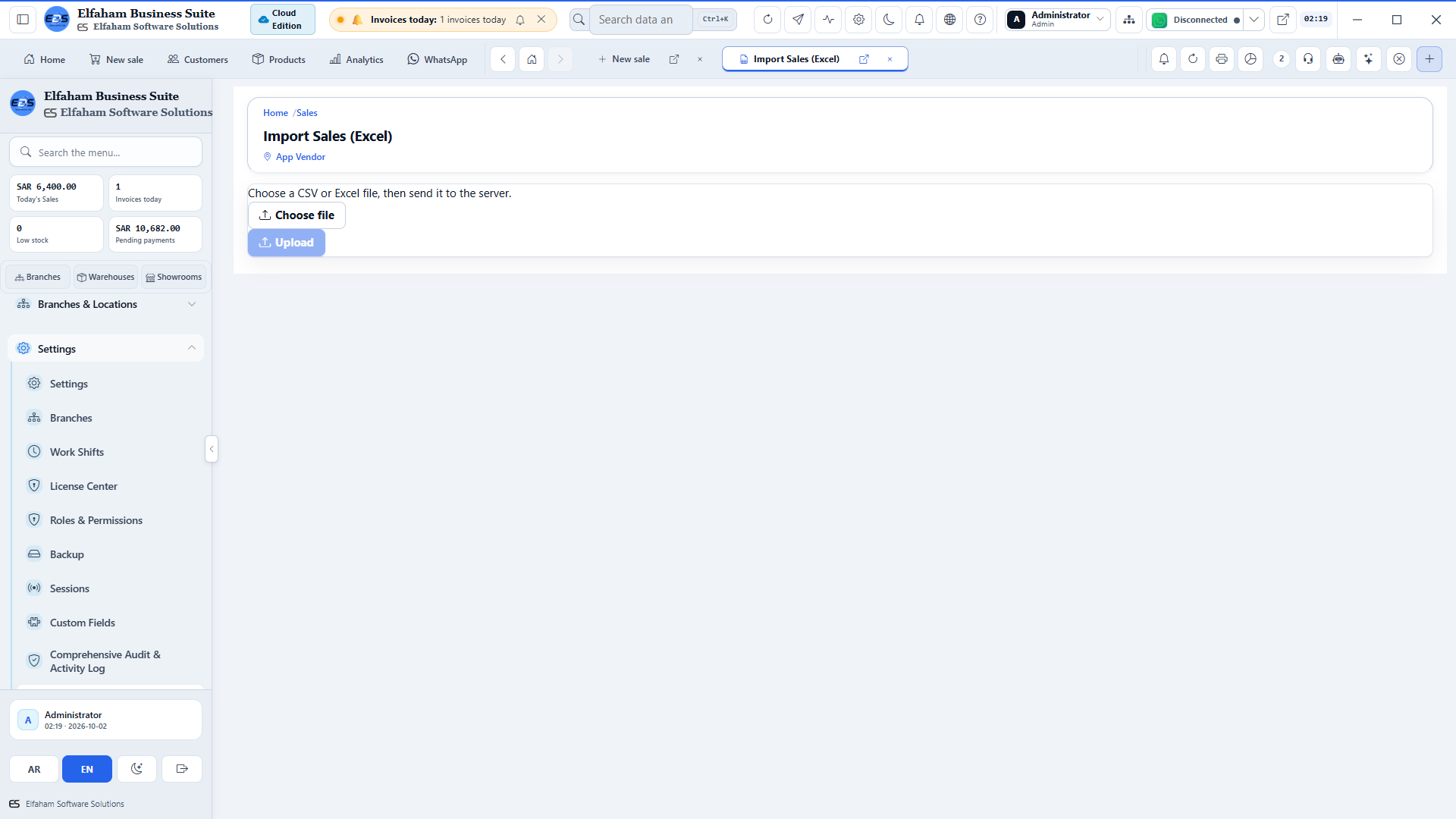1456x819 pixels.
Task: Click the refresh icon in top bar
Action: 767,20
